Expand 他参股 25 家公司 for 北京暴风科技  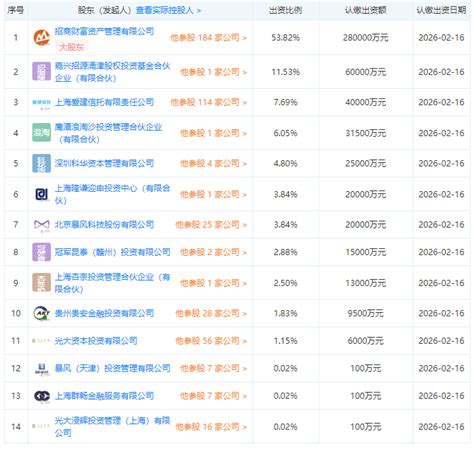[x=211, y=225]
